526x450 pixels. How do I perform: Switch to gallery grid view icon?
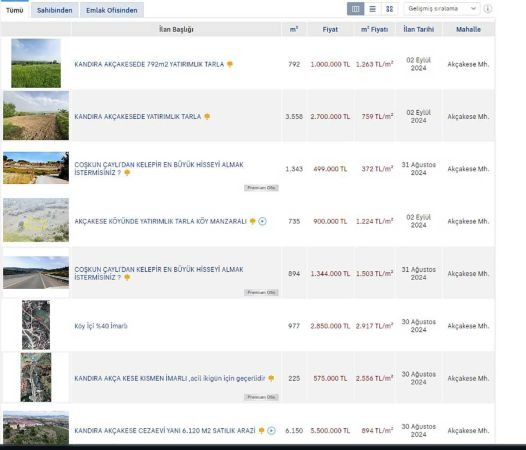point(389,9)
